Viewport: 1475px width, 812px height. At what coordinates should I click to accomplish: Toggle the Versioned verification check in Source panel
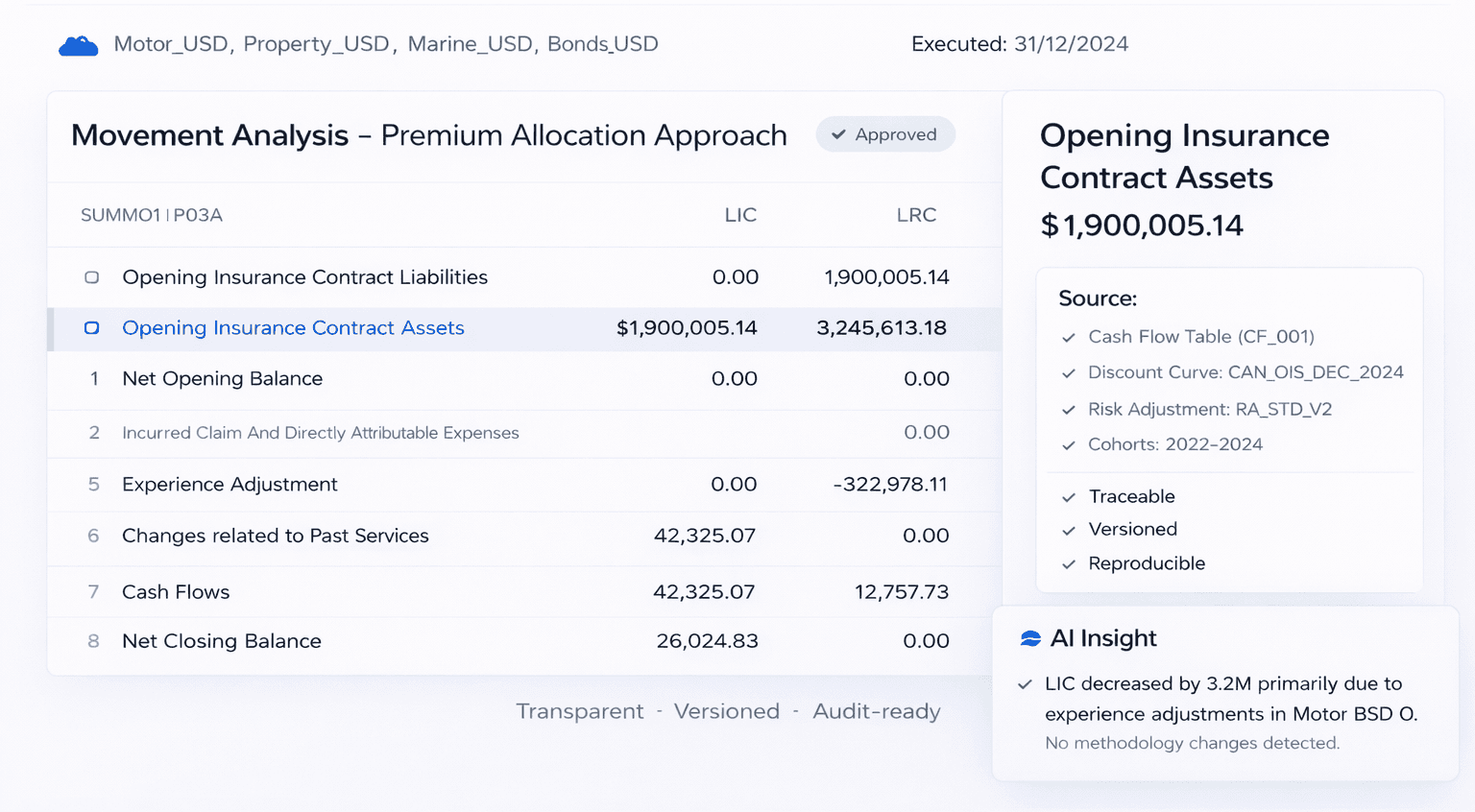click(x=1069, y=530)
